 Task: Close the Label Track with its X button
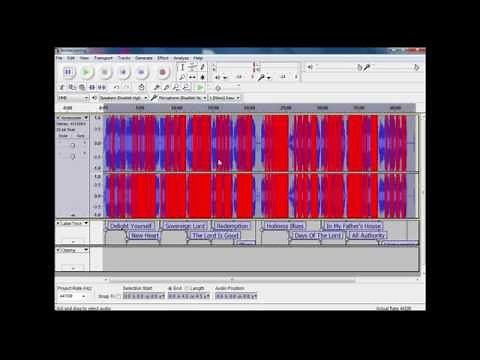pyautogui.click(x=58, y=223)
